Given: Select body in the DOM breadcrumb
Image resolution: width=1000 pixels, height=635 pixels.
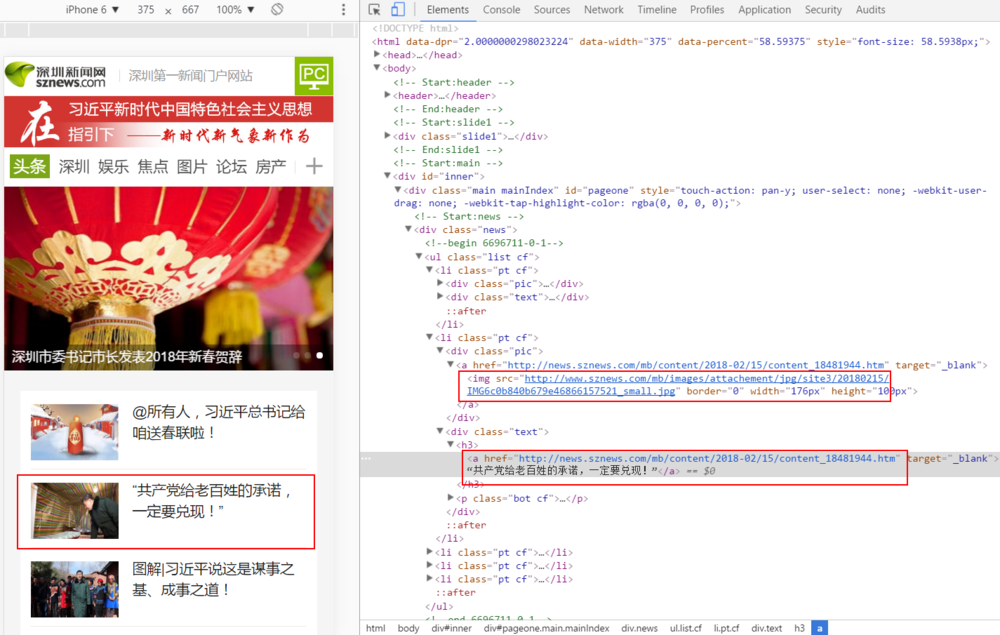Looking at the screenshot, I should [x=408, y=628].
